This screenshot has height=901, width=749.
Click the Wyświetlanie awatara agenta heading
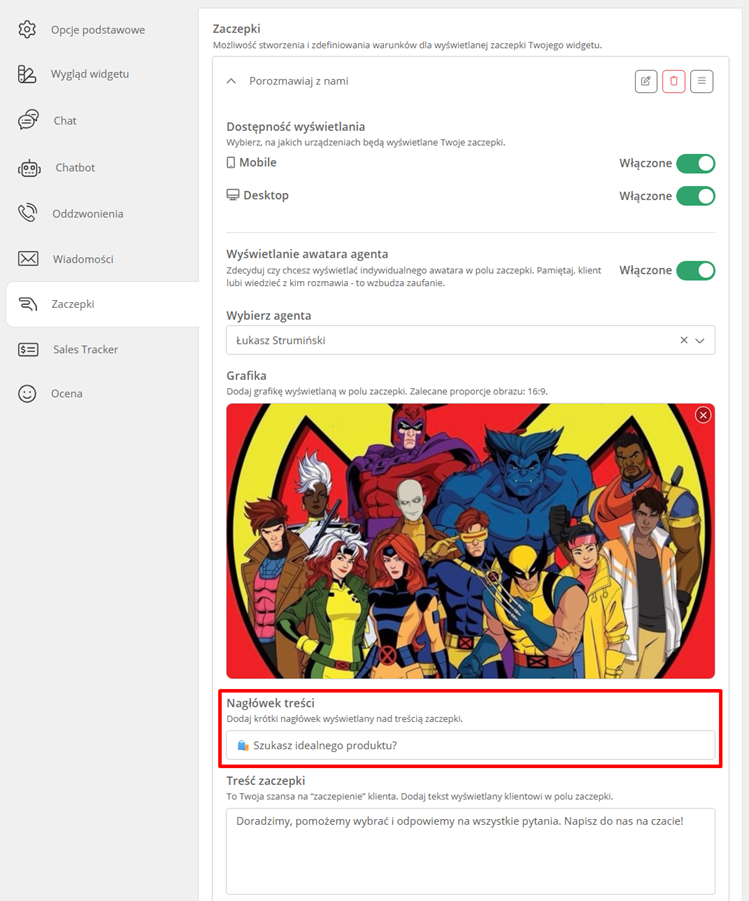(307, 254)
